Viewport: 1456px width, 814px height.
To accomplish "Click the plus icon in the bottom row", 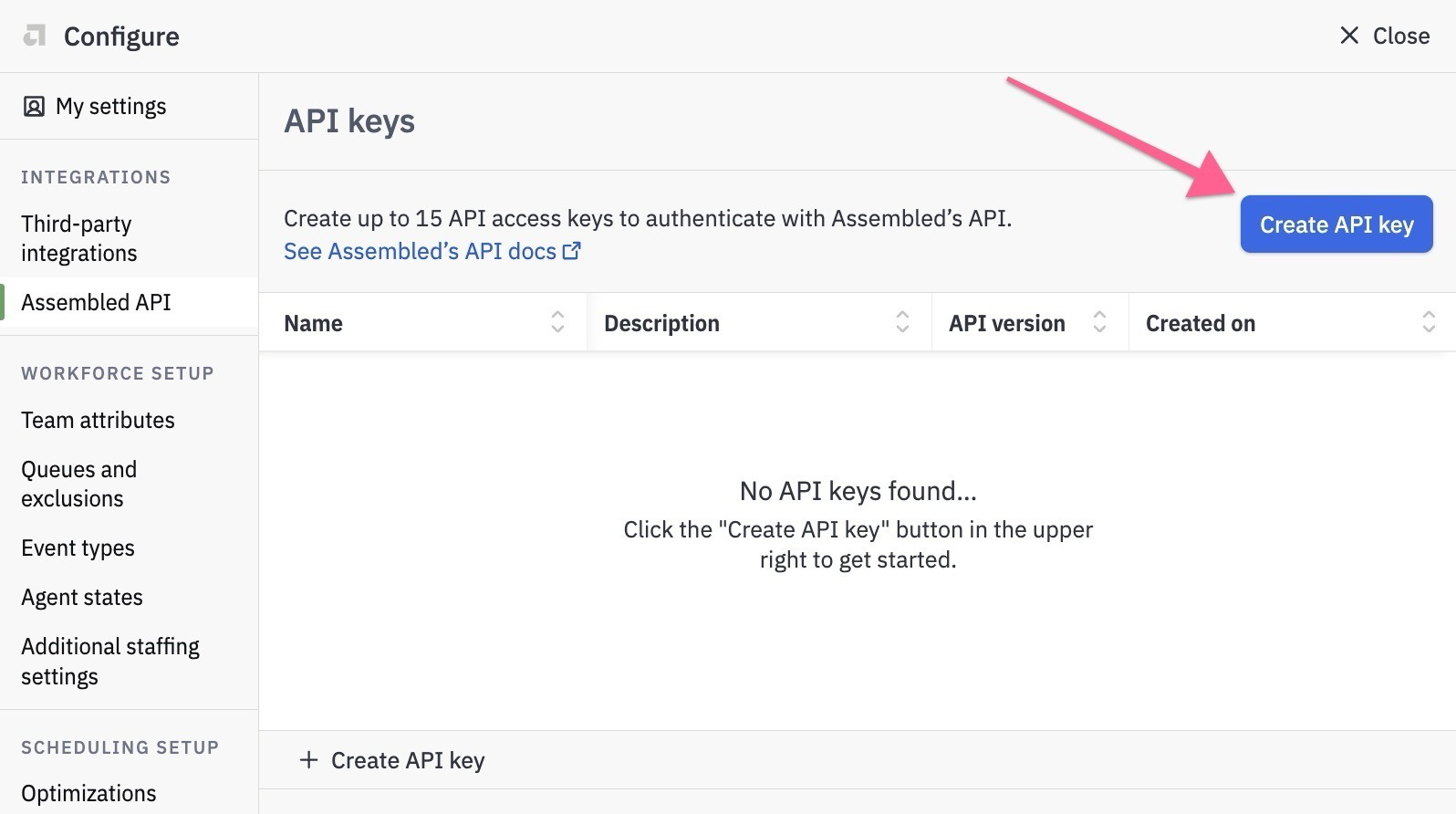I will (309, 760).
